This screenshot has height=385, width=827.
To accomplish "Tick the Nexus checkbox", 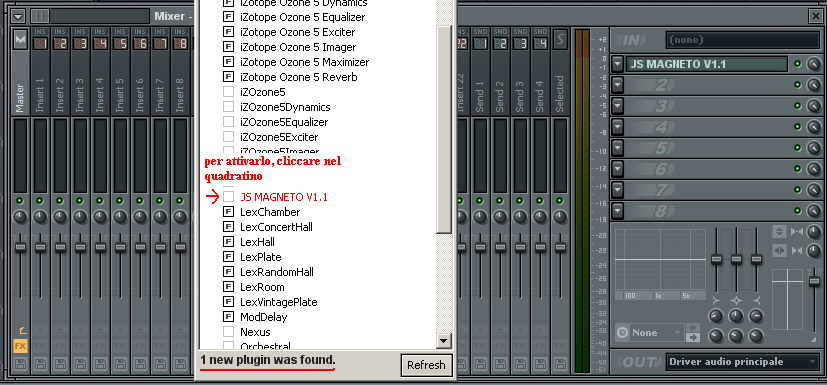I will pyautogui.click(x=228, y=332).
